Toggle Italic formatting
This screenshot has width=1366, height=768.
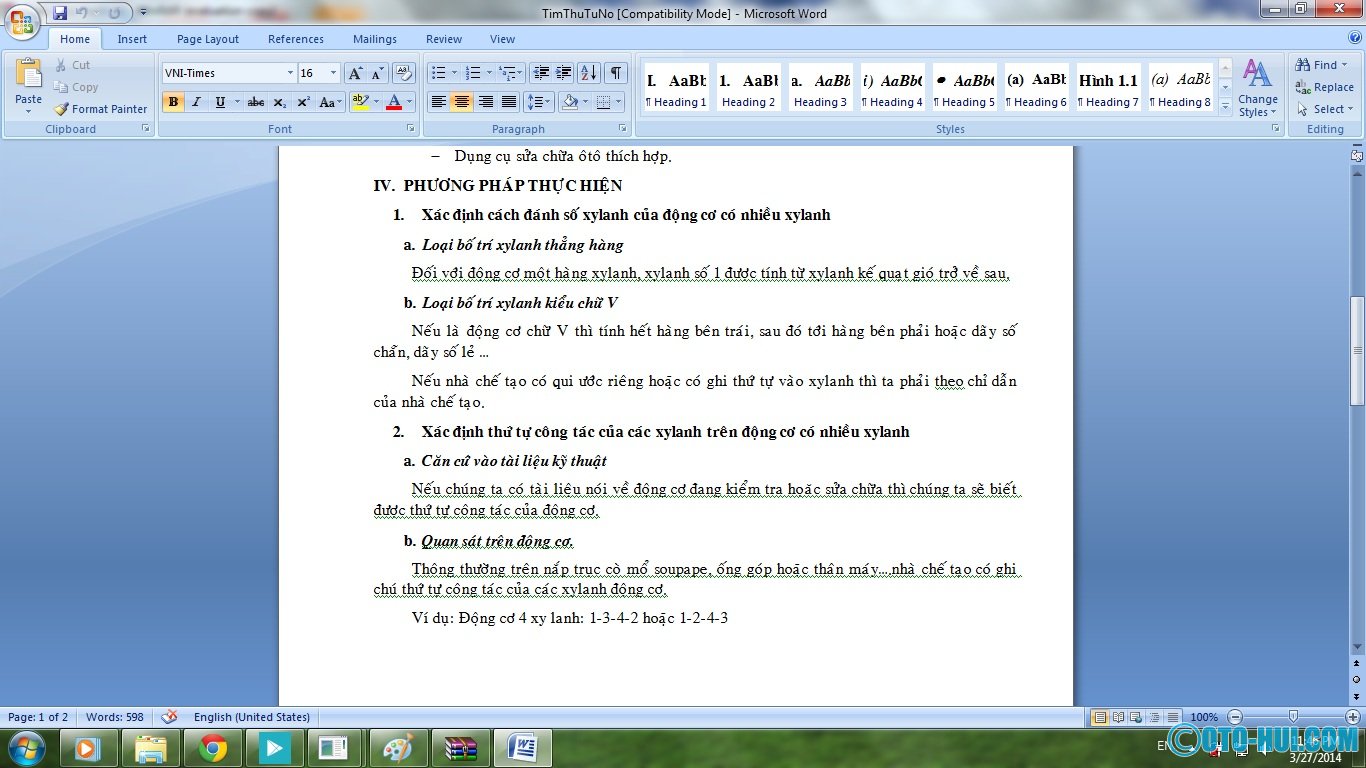tap(196, 102)
